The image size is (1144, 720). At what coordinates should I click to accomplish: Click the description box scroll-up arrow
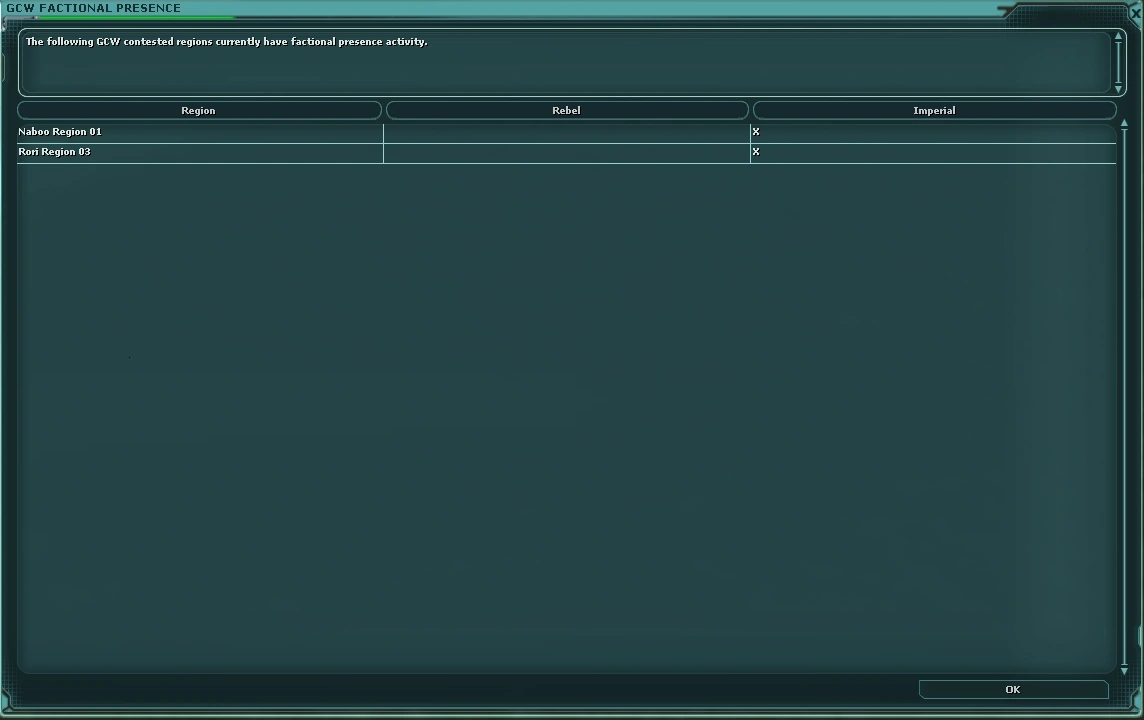[x=1118, y=36]
